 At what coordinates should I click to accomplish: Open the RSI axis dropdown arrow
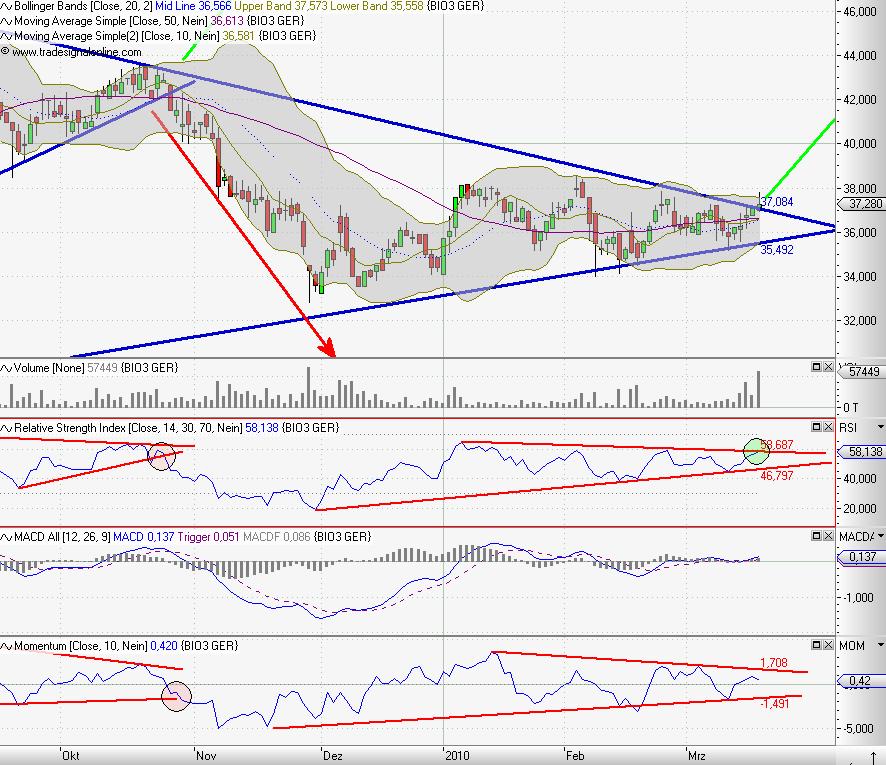[x=879, y=428]
